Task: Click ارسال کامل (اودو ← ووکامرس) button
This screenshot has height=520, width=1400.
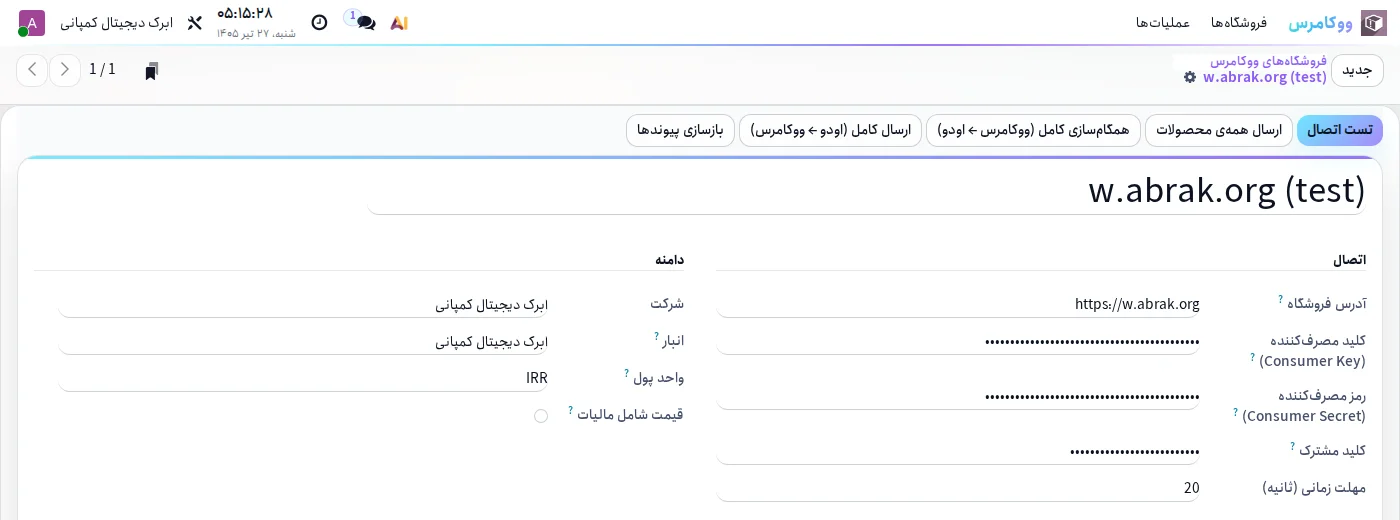Action: coord(830,130)
